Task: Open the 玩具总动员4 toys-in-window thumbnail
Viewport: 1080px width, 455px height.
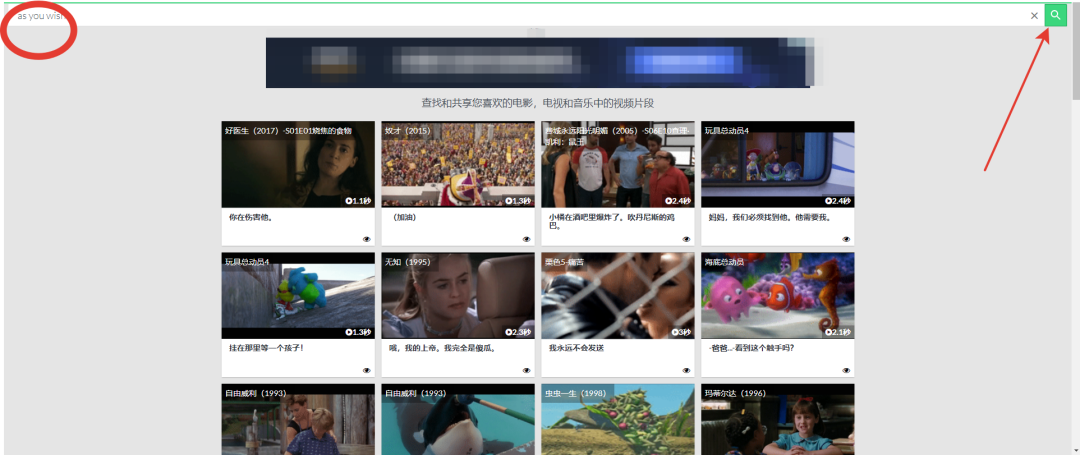Action: (x=778, y=165)
